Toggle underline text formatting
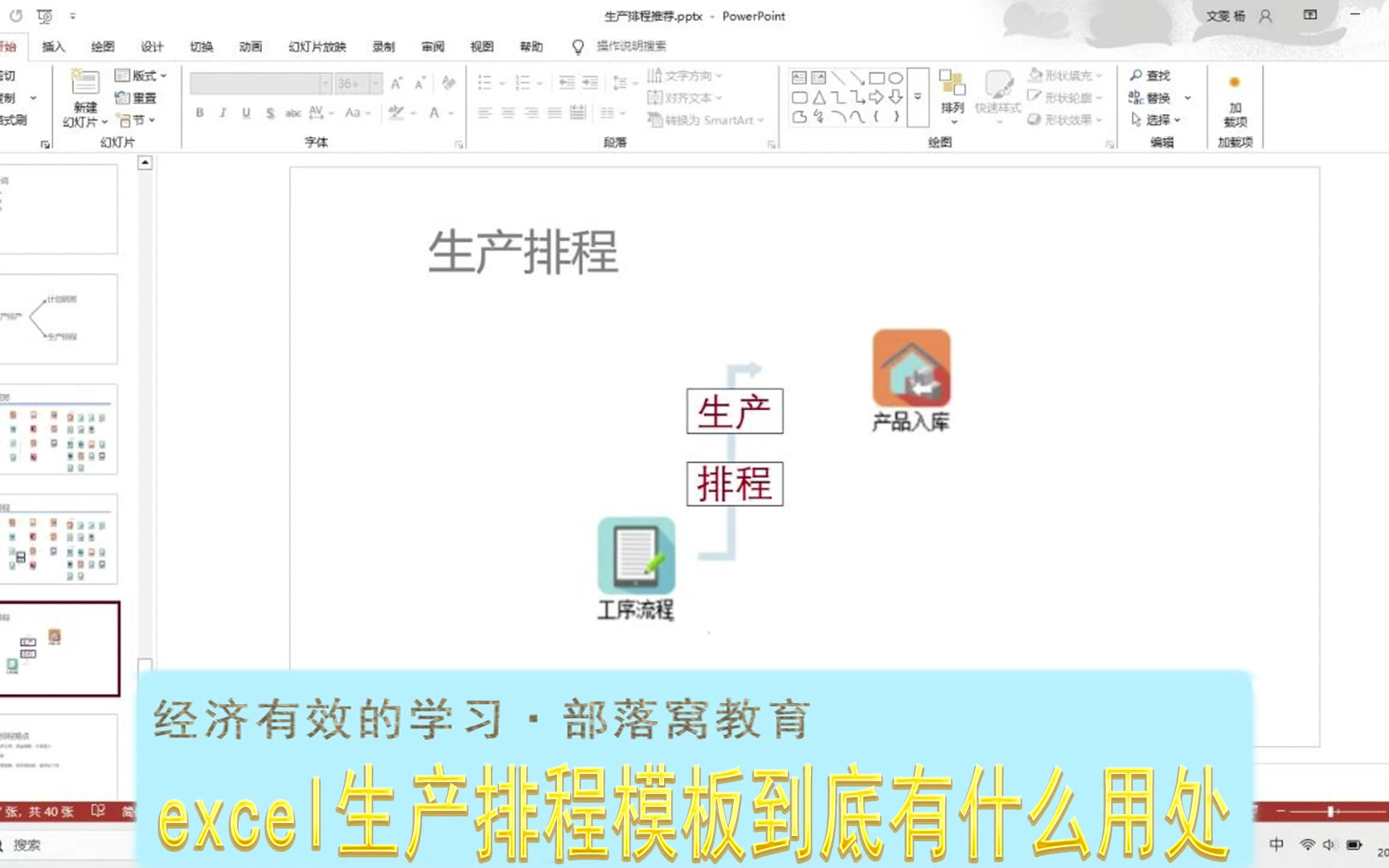1389x868 pixels. point(246,113)
